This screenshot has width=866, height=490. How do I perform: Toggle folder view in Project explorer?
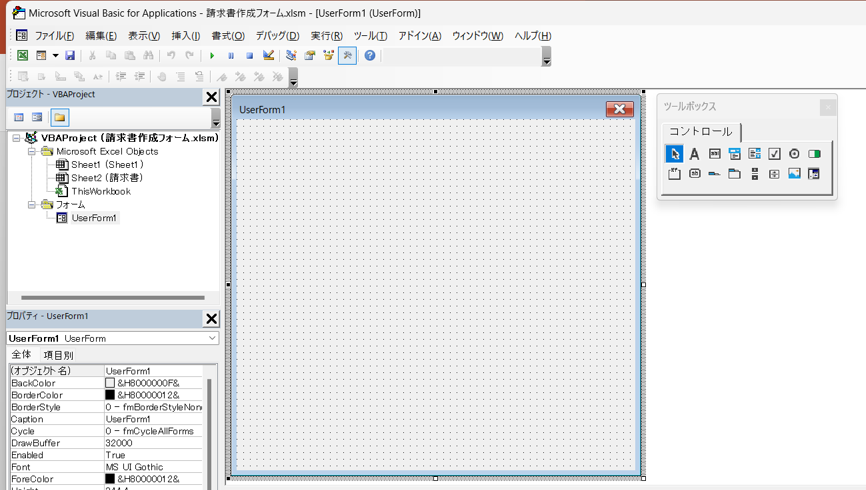59,118
